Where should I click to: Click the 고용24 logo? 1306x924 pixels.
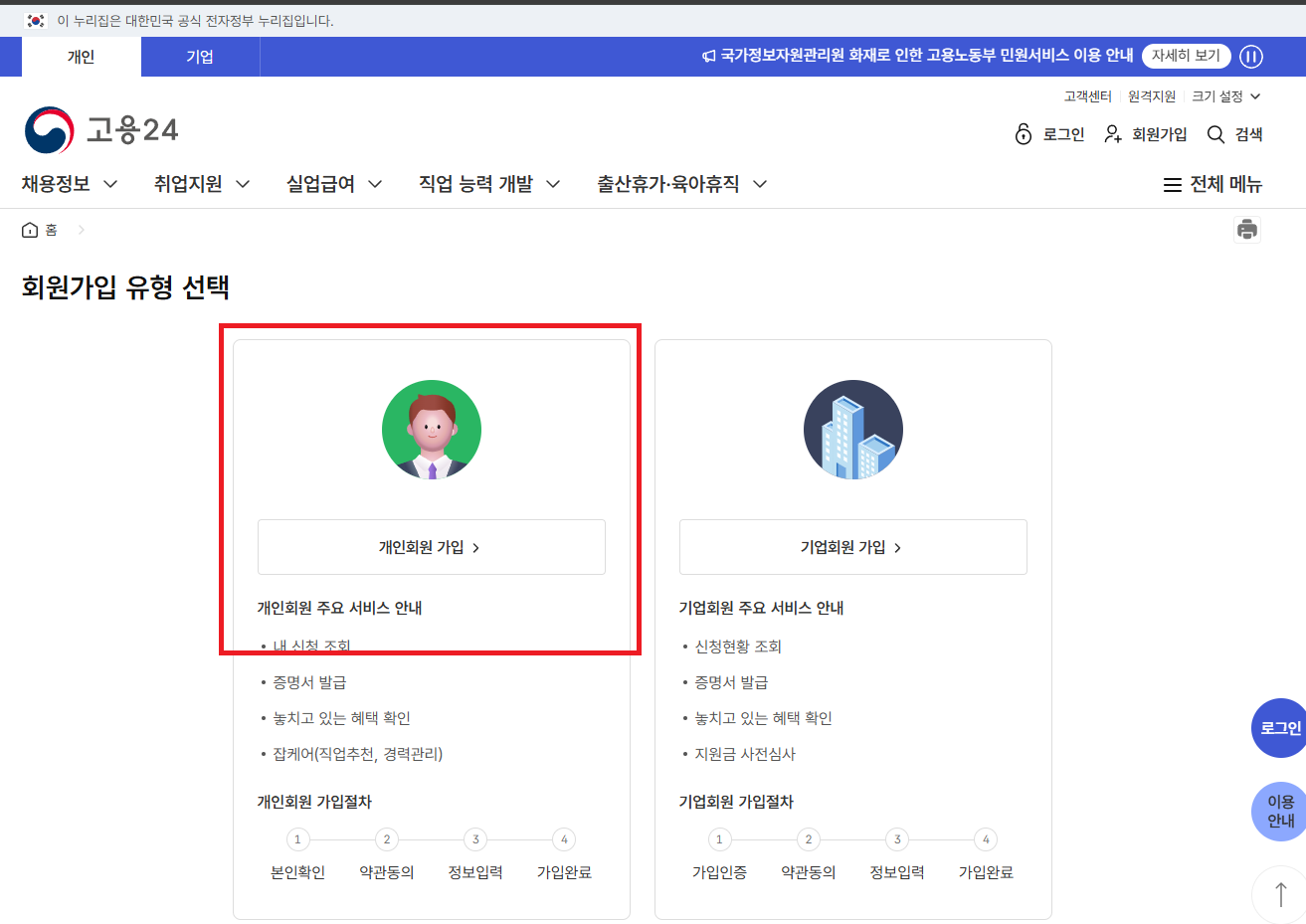point(99,129)
